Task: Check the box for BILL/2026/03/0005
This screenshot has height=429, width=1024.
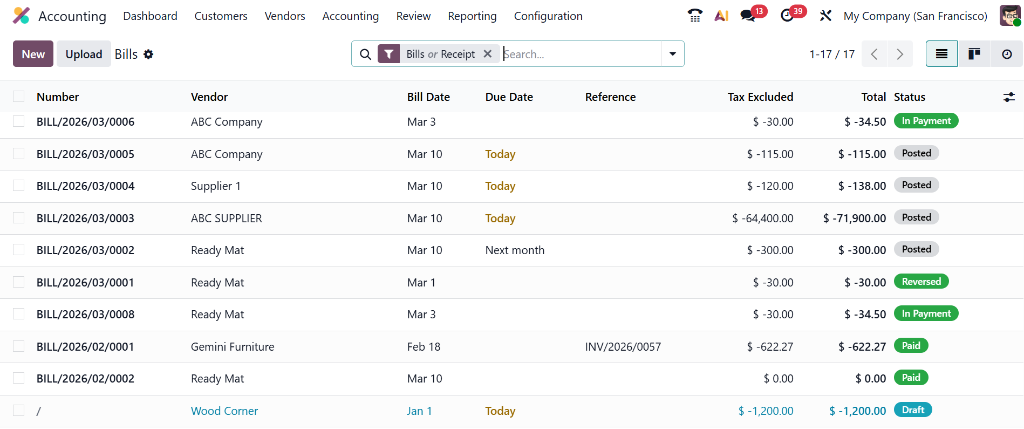Action: point(19,154)
